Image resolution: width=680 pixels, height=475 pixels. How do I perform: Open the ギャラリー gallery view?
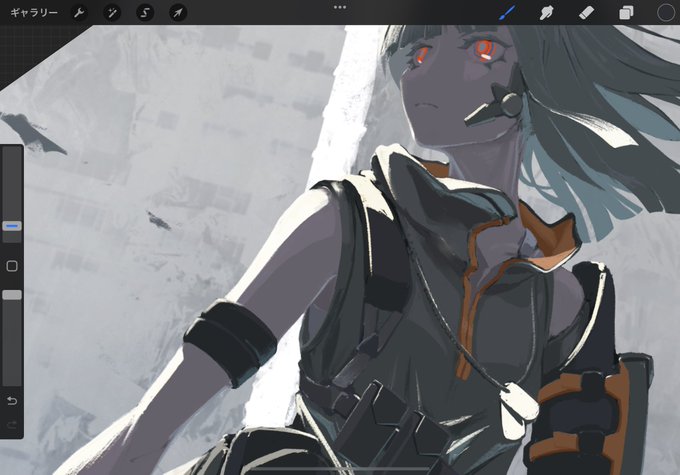coord(34,13)
